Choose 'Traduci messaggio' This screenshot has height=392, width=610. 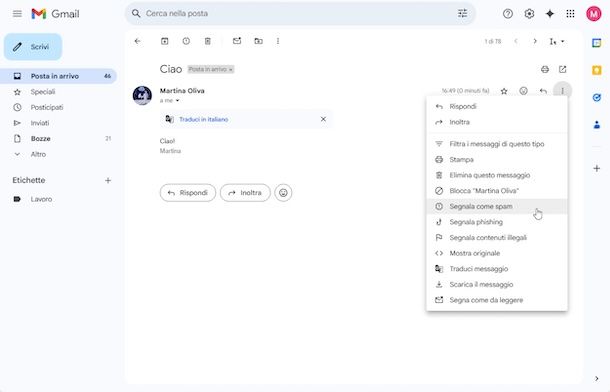pos(497,269)
